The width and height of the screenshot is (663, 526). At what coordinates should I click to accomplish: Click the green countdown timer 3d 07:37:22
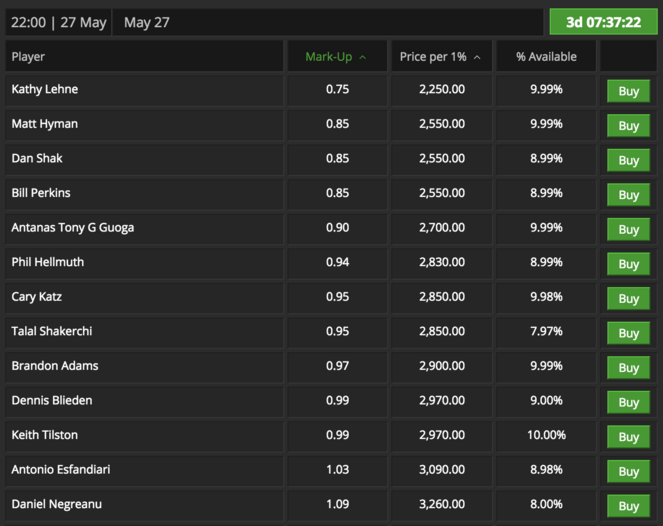click(603, 22)
